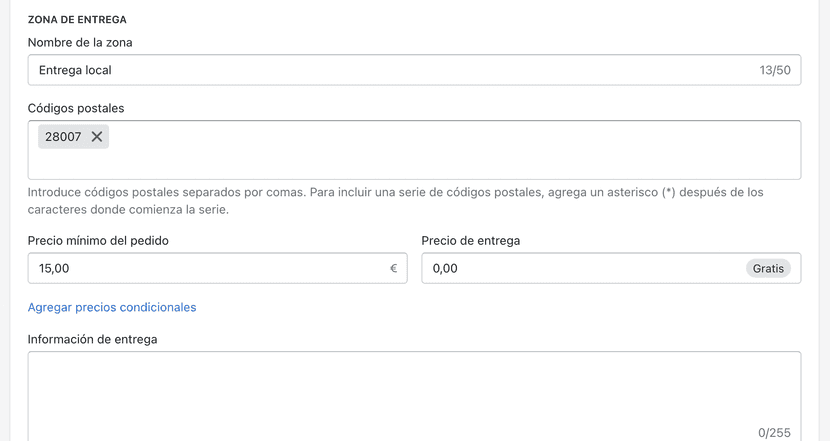Viewport: 830px width, 441px height.
Task: Click the 13/50 character counter
Action: click(775, 70)
